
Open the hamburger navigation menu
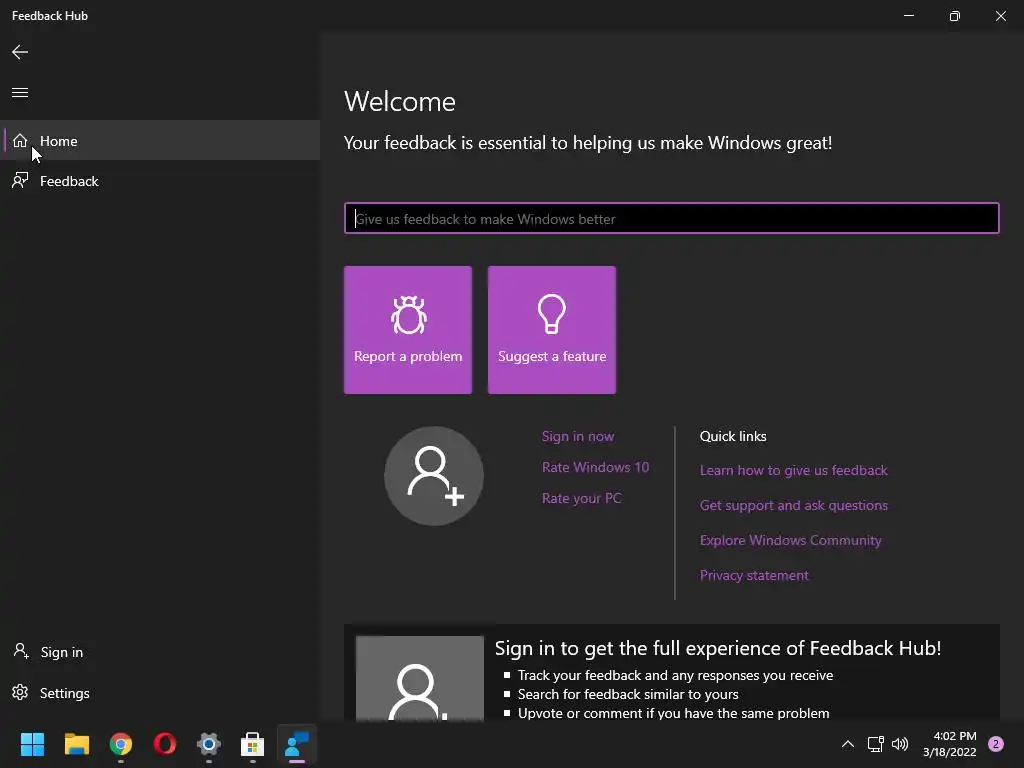(x=20, y=92)
